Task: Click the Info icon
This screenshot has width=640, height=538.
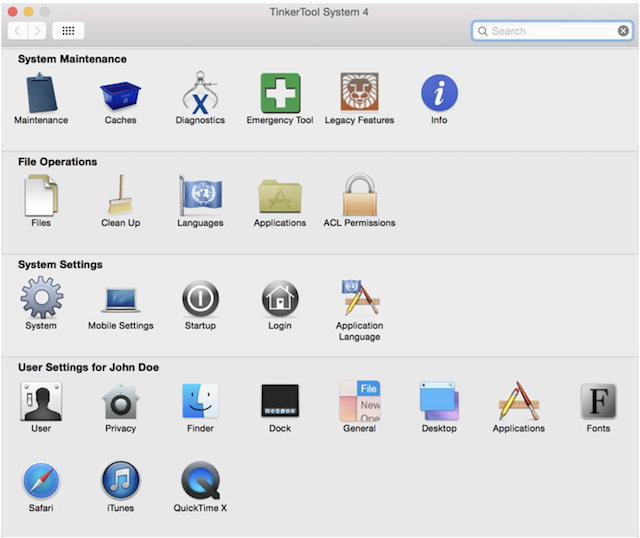Action: pos(439,94)
